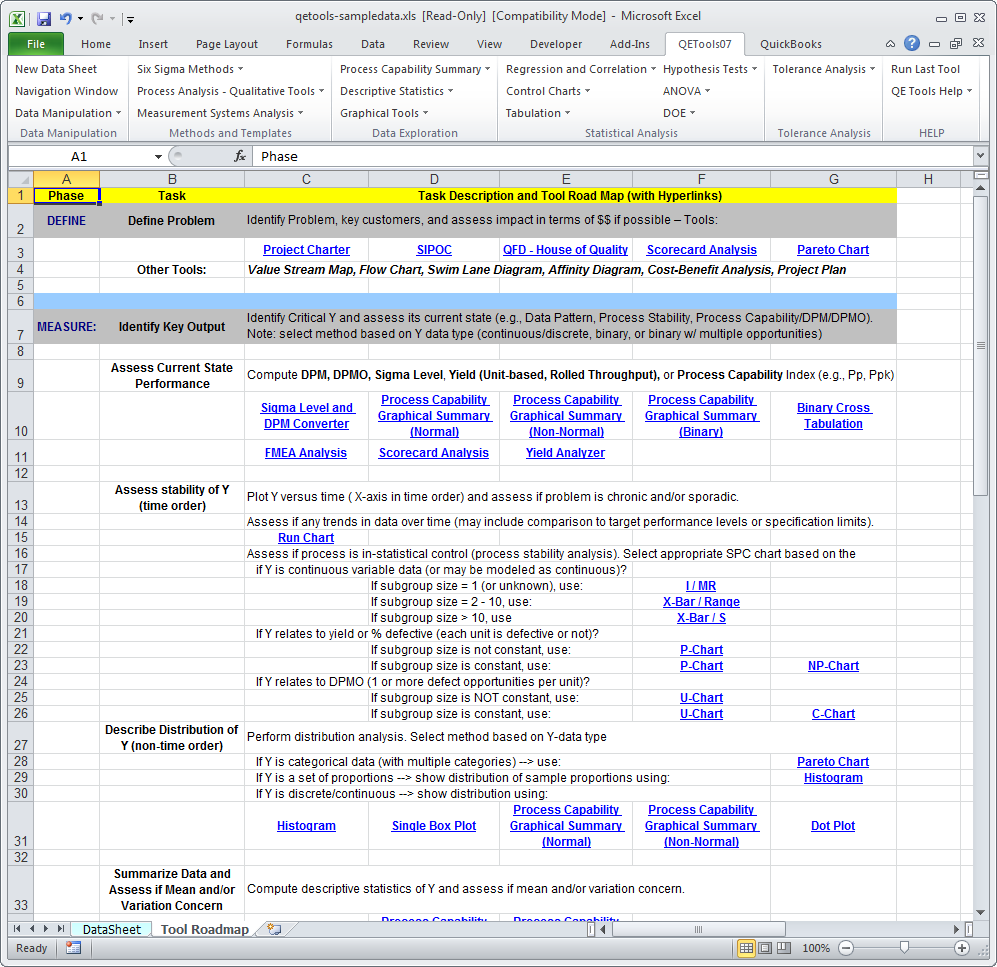Screen dimensions: 997x967
Task: Click the macro record status bar icon
Action: pos(73,948)
